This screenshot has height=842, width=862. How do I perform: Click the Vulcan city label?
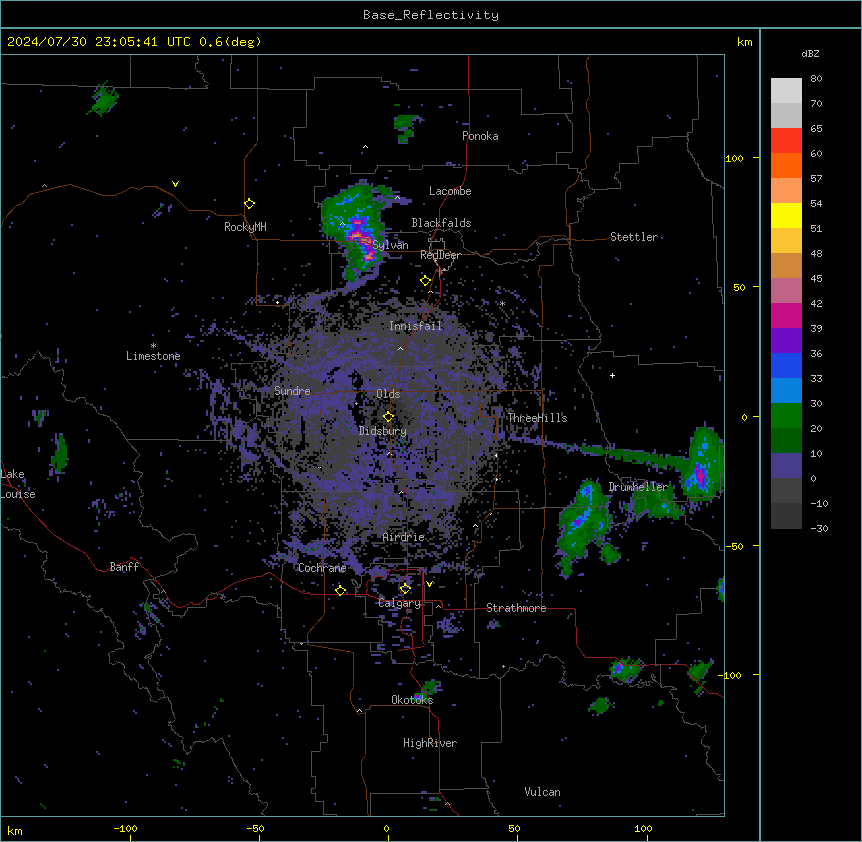click(x=542, y=792)
